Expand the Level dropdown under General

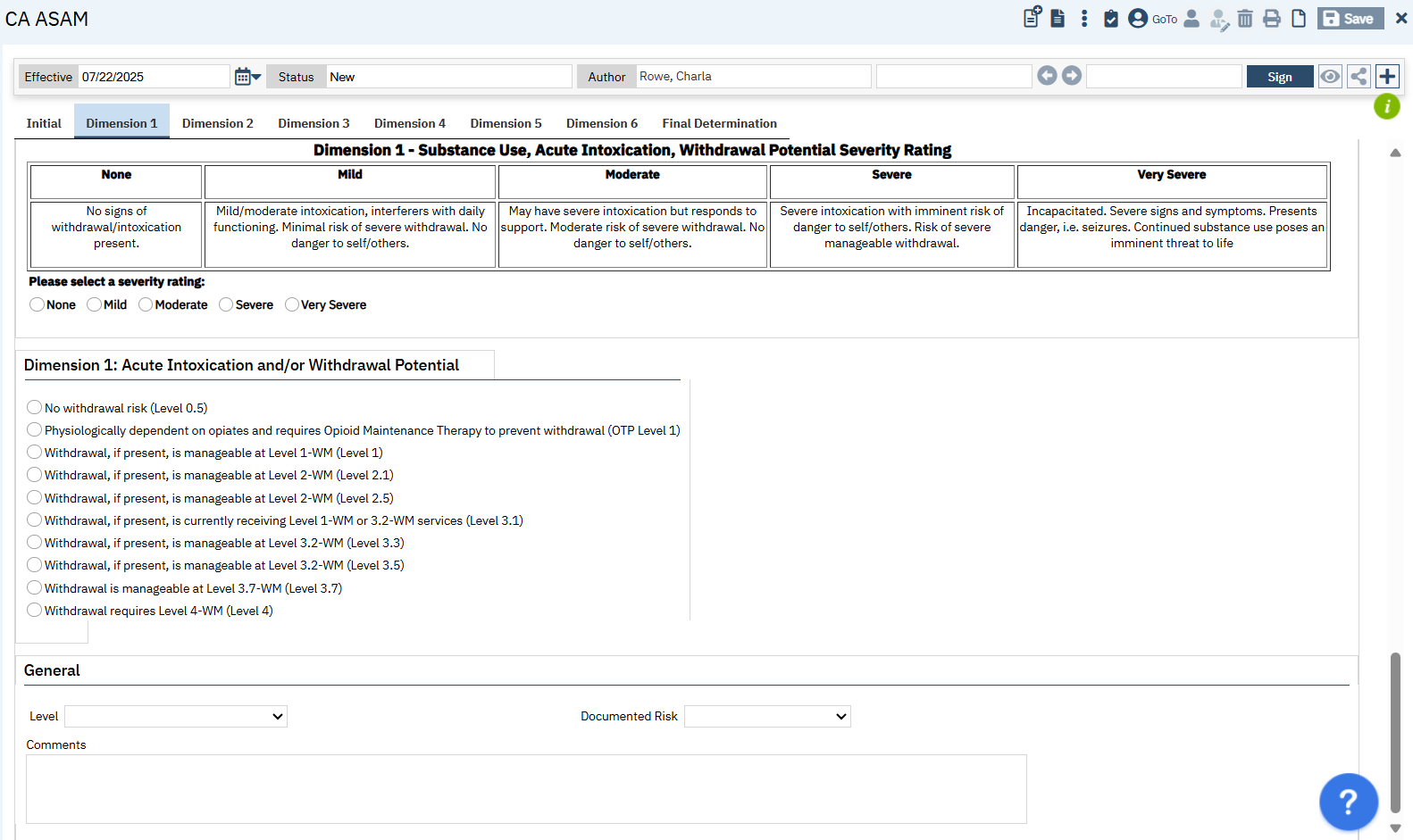pos(176,717)
